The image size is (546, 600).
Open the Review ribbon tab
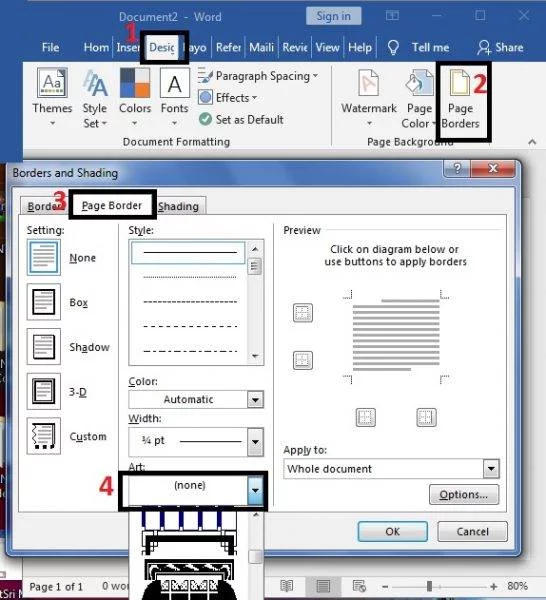click(x=295, y=47)
